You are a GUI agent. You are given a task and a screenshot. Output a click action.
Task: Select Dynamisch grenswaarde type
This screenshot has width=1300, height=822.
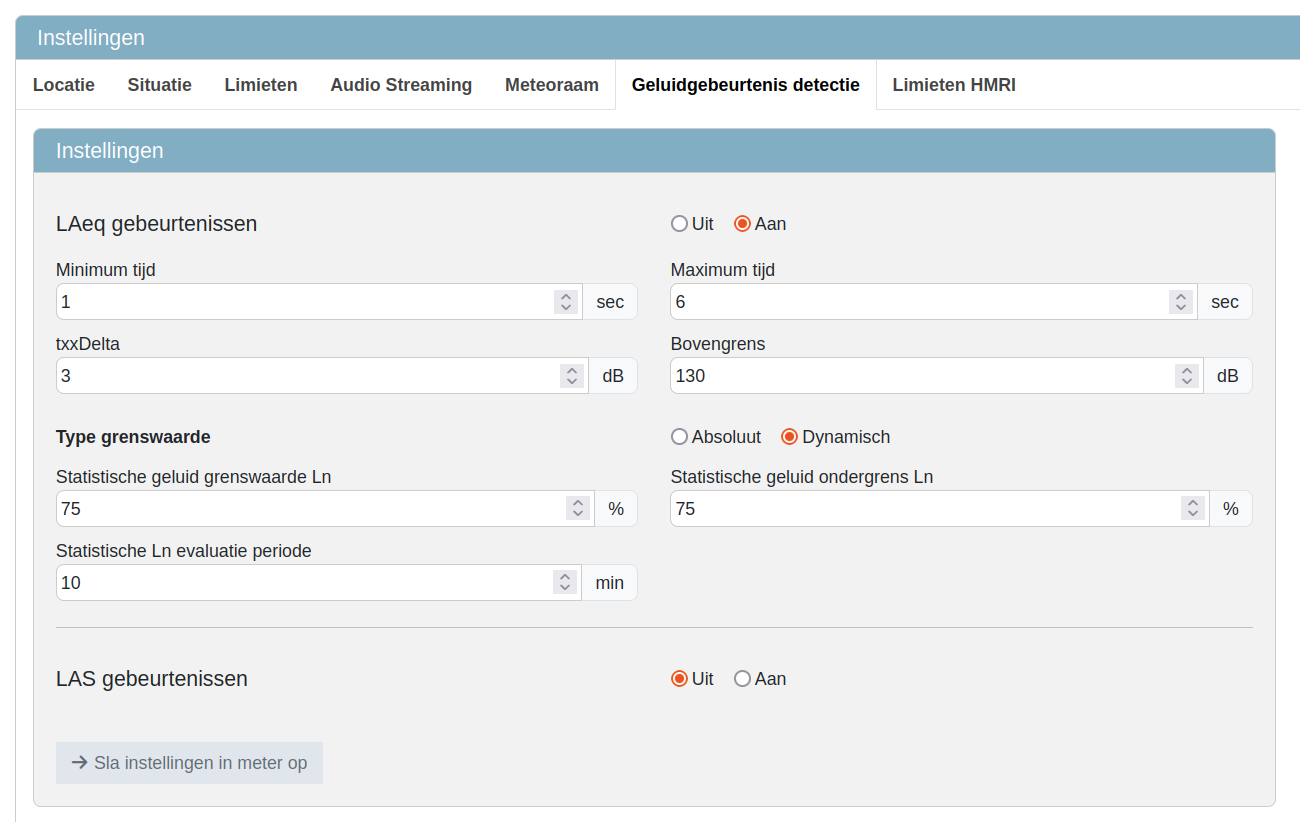coord(789,437)
